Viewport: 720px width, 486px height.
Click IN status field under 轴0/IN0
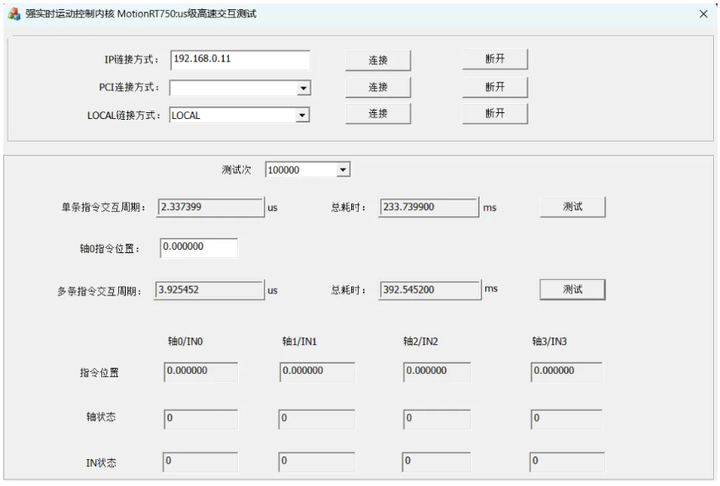[200, 462]
